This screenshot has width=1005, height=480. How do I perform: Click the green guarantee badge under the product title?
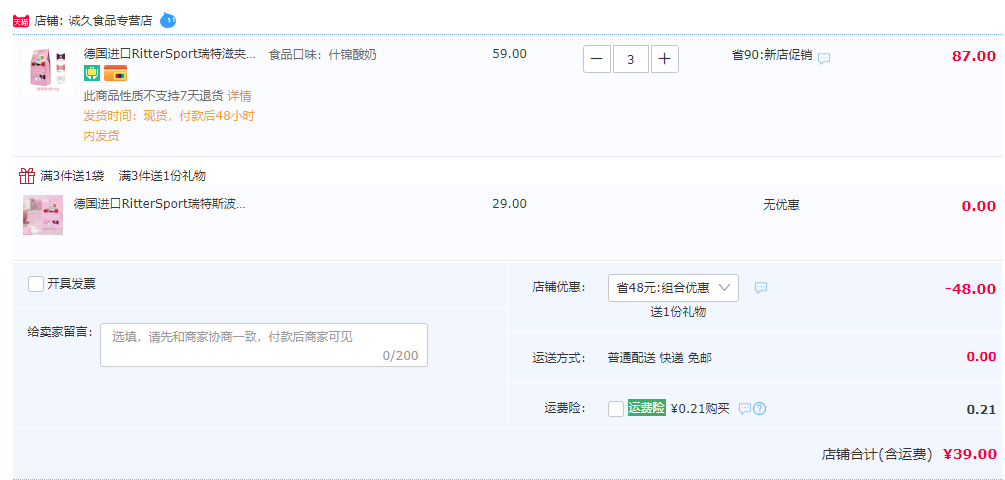point(92,73)
